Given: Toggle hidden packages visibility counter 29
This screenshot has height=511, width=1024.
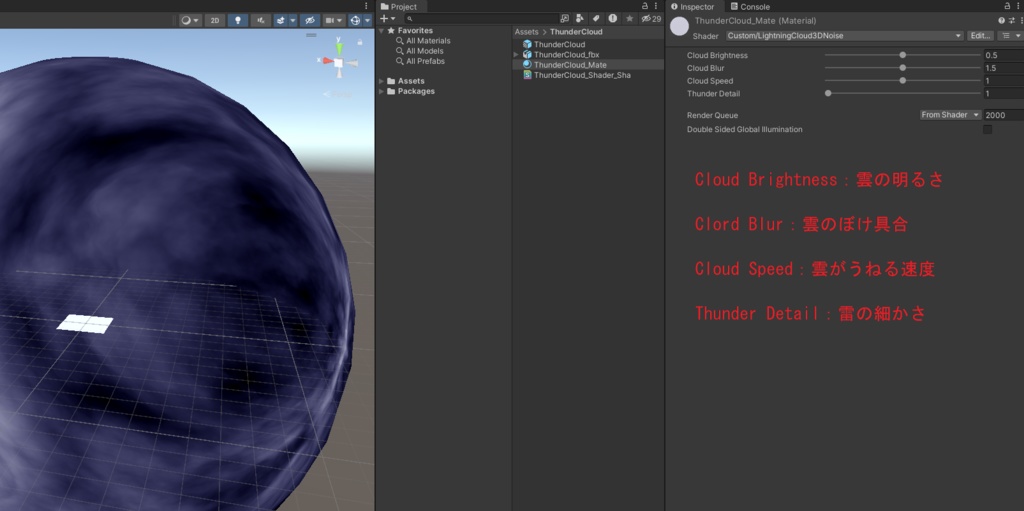Looking at the screenshot, I should click(x=651, y=19).
